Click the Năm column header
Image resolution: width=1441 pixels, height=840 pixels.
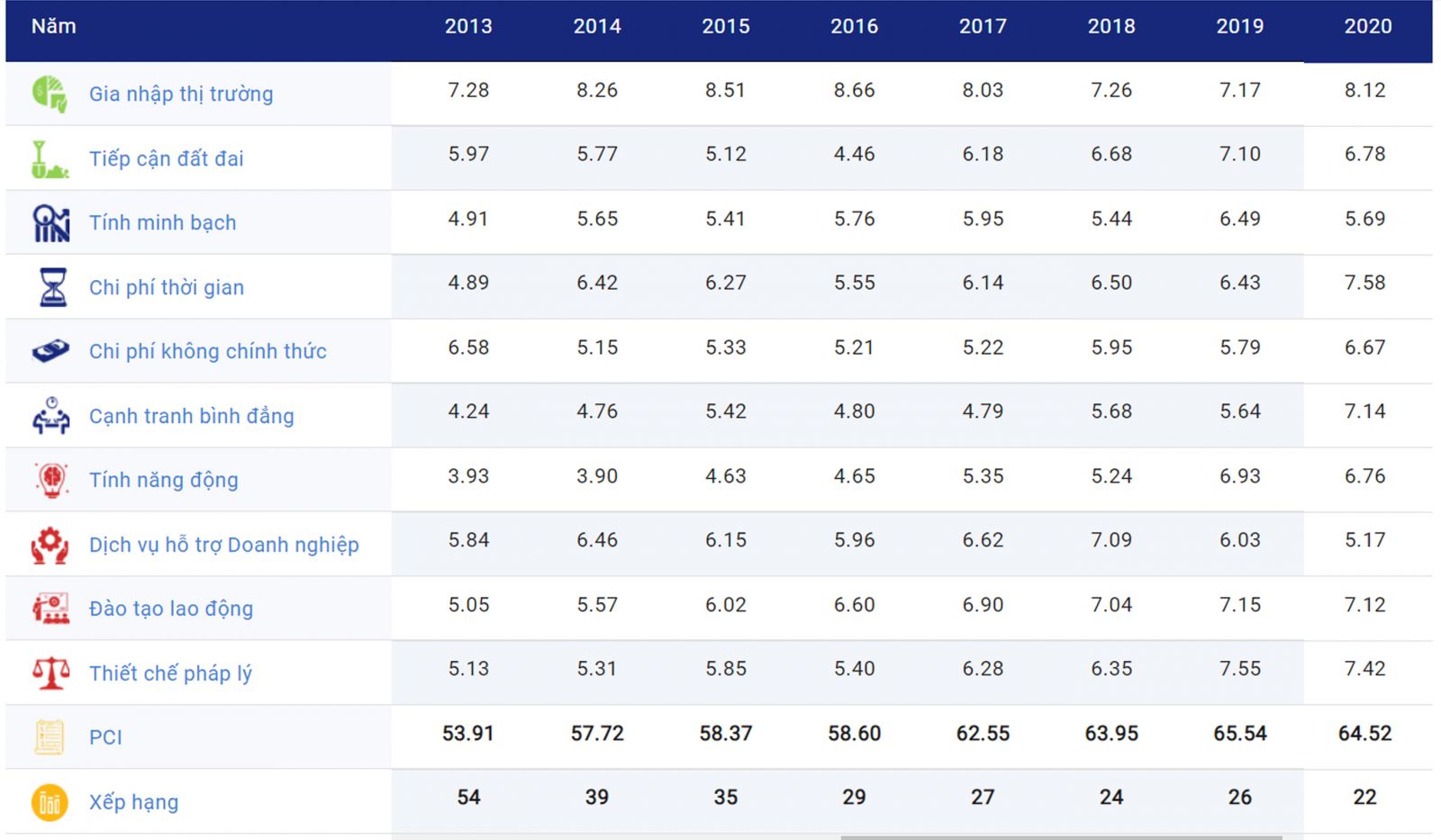coord(54,26)
